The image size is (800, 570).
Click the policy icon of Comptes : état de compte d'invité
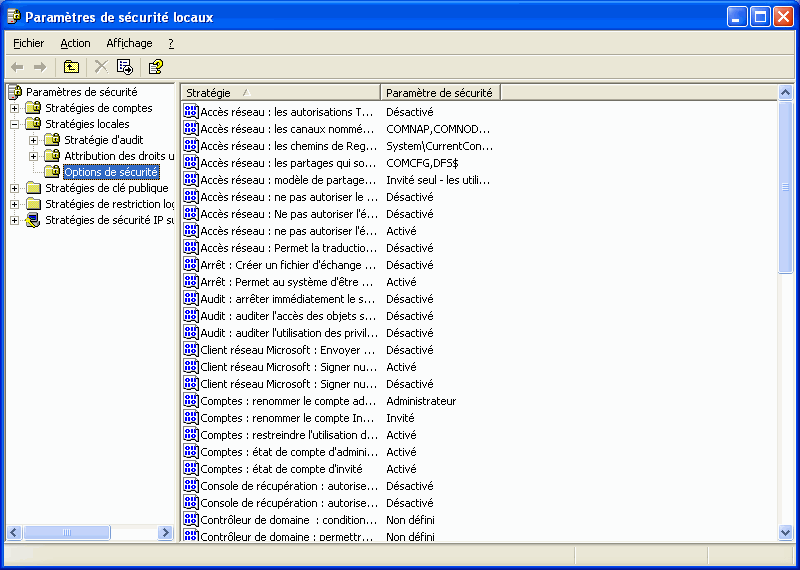point(191,468)
